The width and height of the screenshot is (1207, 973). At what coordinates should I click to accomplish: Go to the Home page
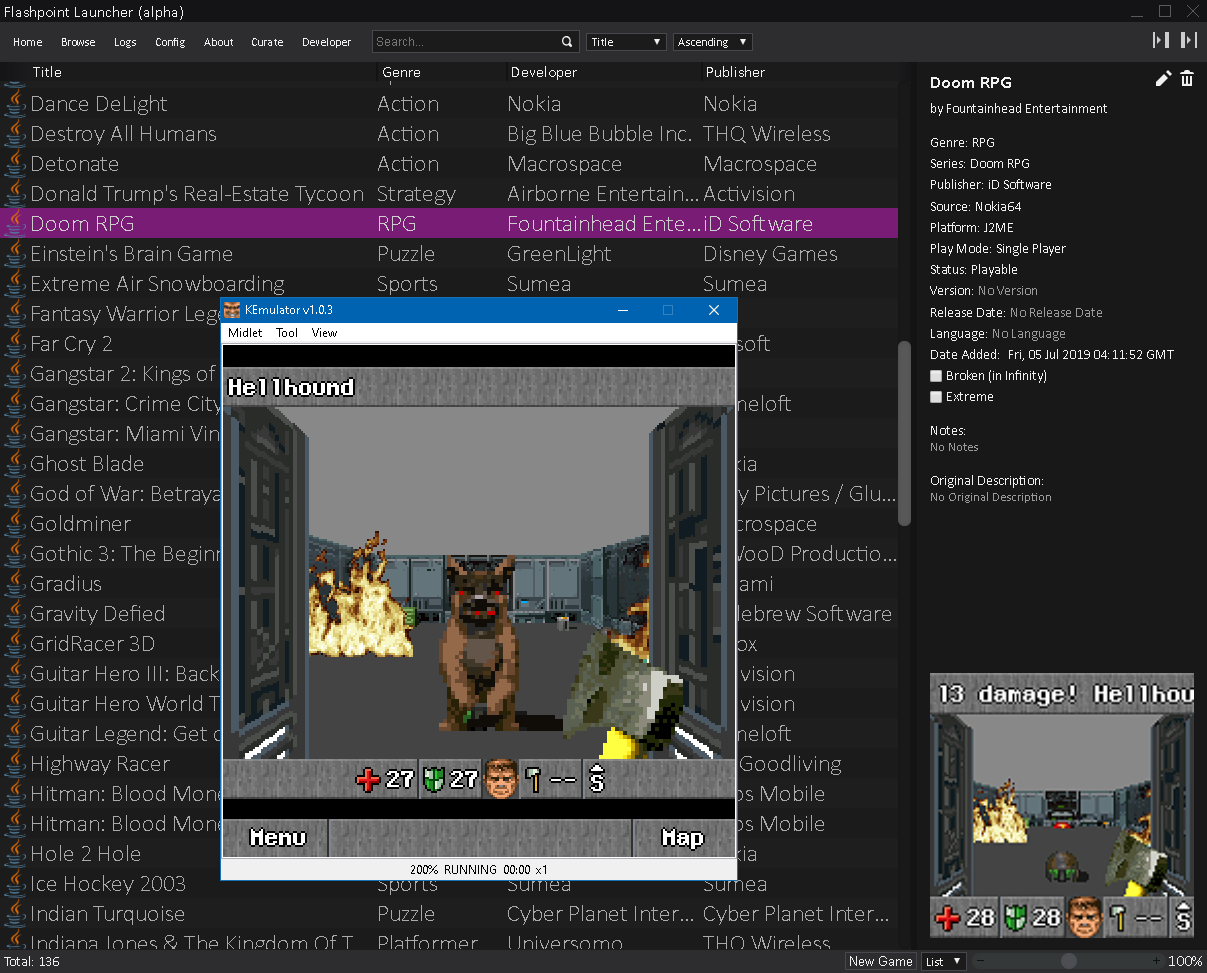(28, 42)
